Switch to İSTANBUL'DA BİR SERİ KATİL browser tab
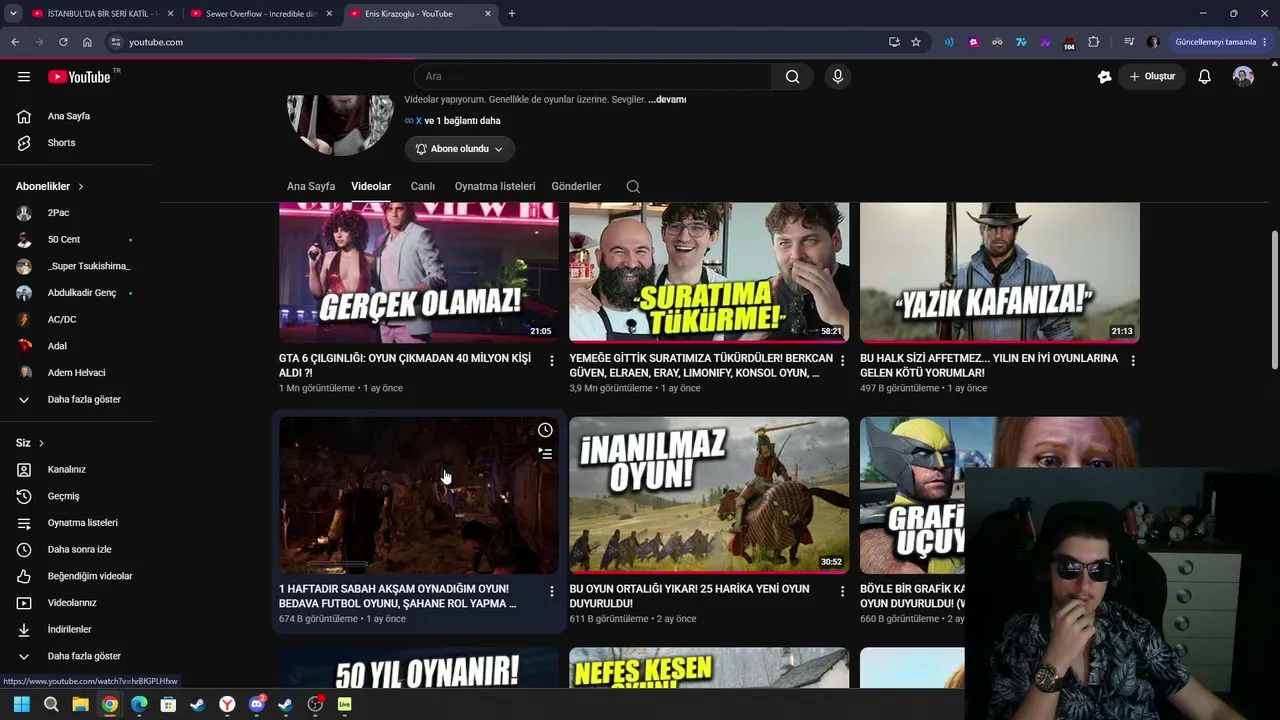Image resolution: width=1280 pixels, height=720 pixels. pyautogui.click(x=104, y=14)
